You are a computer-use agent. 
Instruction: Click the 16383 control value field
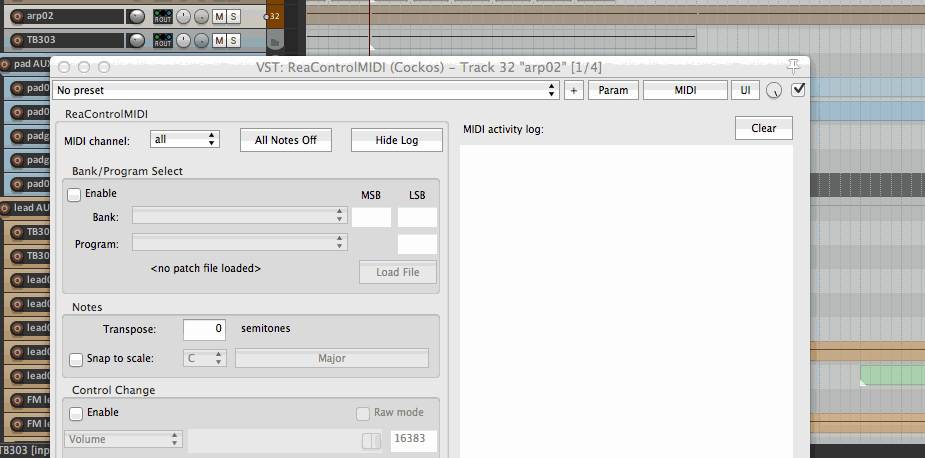click(x=414, y=440)
